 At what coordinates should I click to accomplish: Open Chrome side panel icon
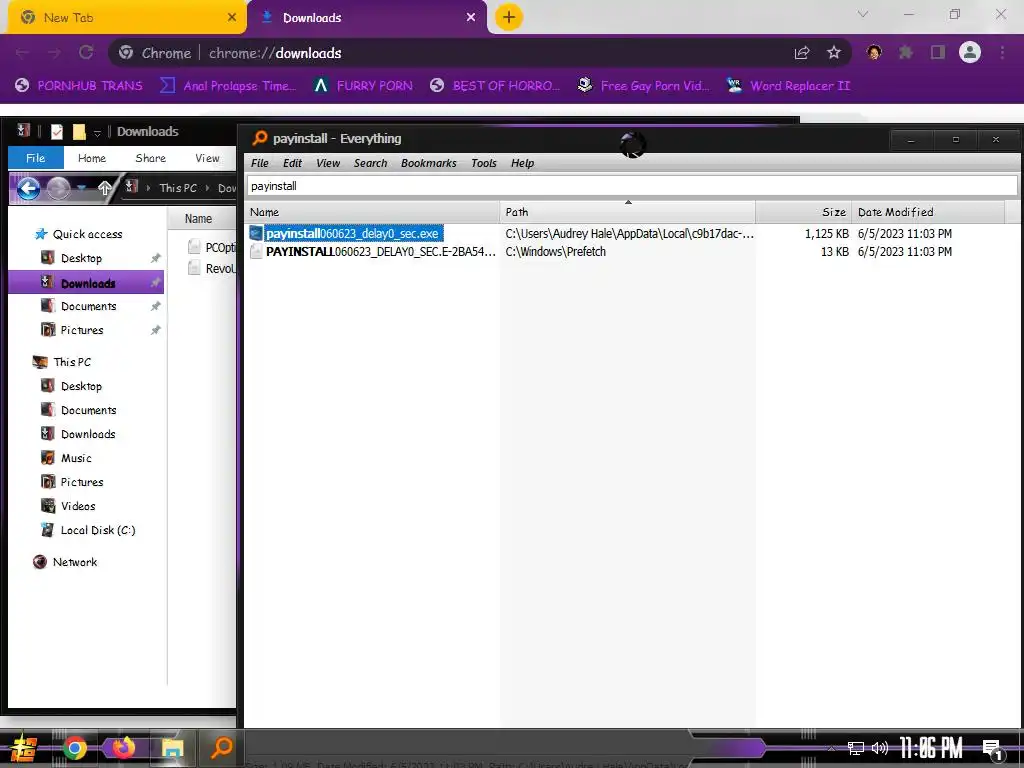point(937,53)
